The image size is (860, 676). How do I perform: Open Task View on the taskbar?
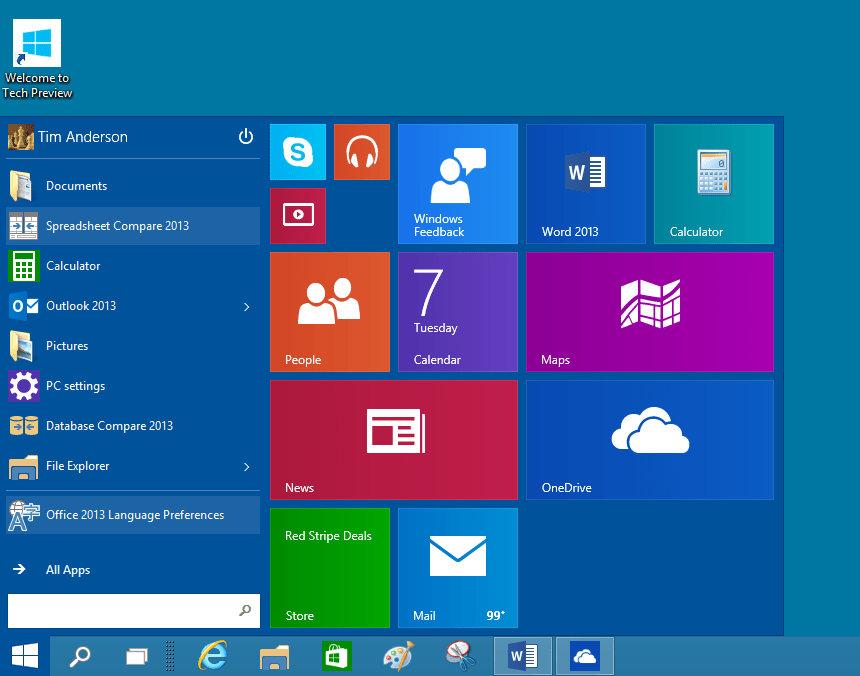[x=137, y=656]
